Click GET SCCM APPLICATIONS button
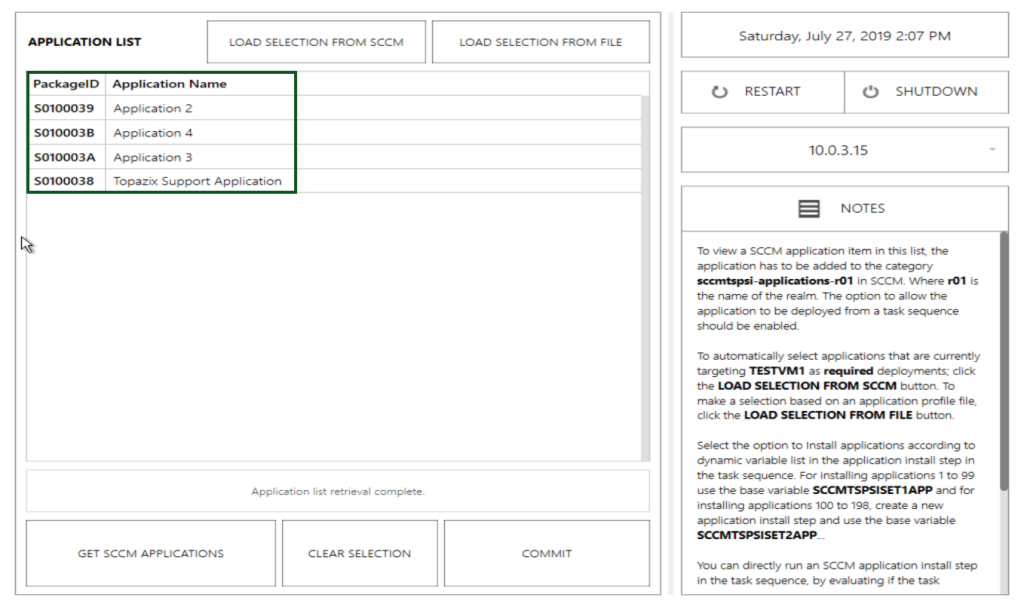 coord(151,553)
